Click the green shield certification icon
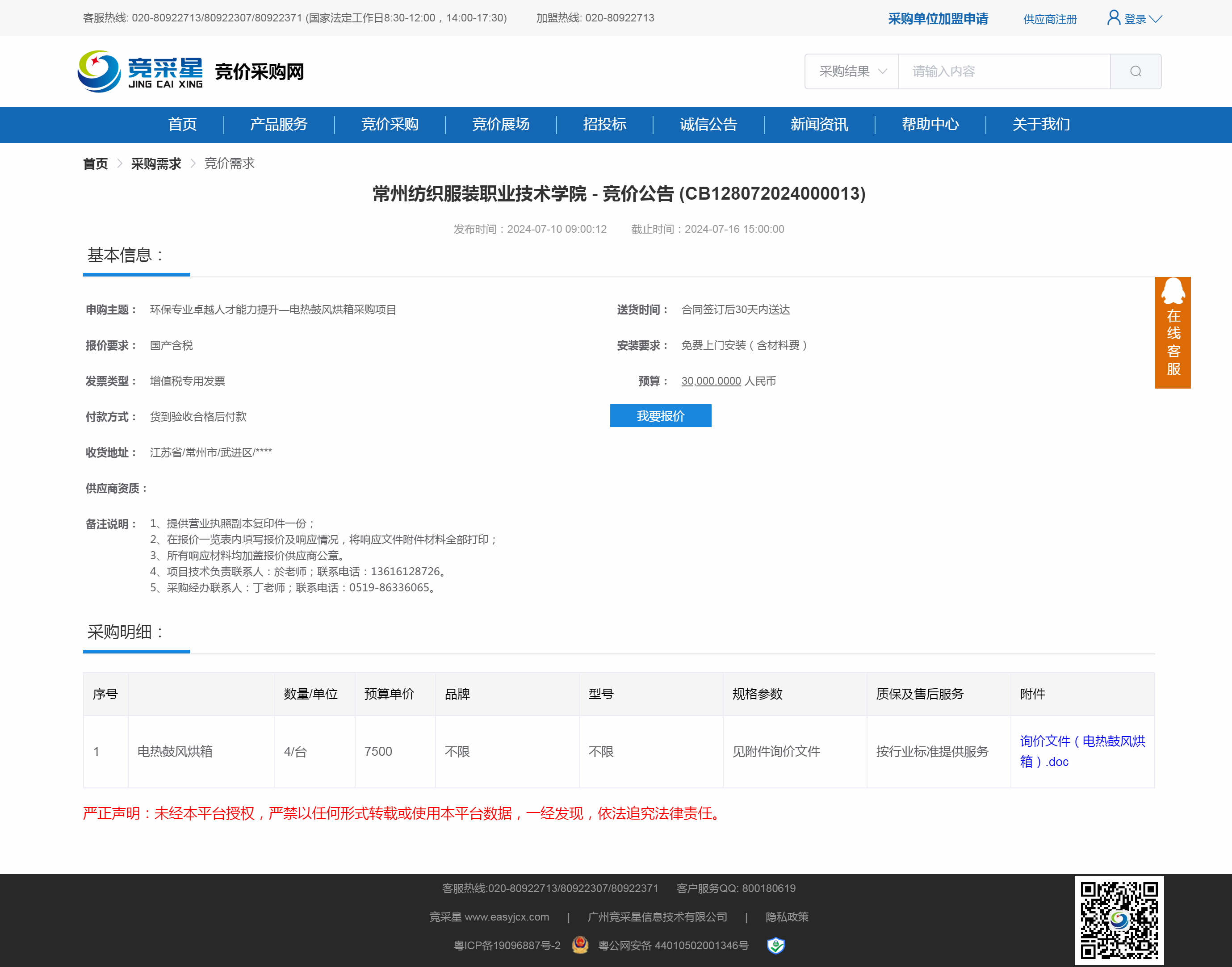Screen dimensions: 1232x967 click(x=775, y=945)
